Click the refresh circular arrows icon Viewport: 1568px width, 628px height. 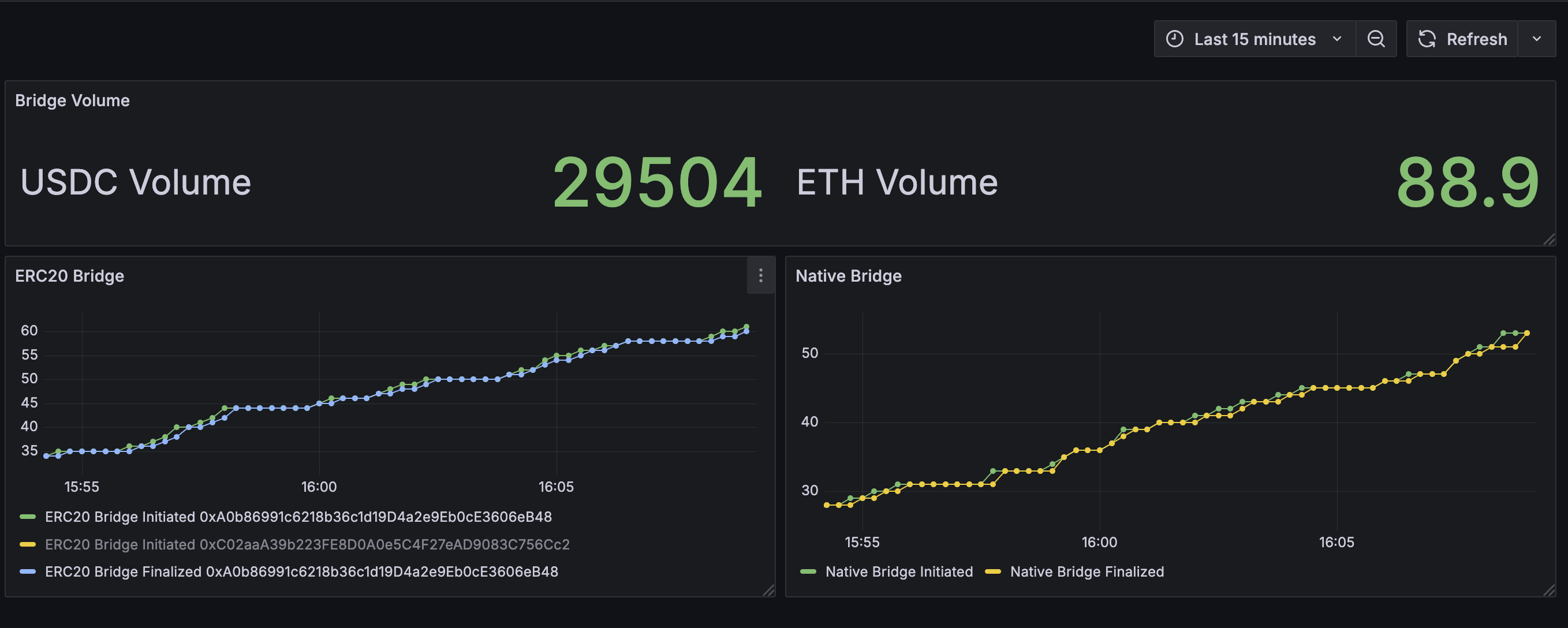pos(1427,39)
